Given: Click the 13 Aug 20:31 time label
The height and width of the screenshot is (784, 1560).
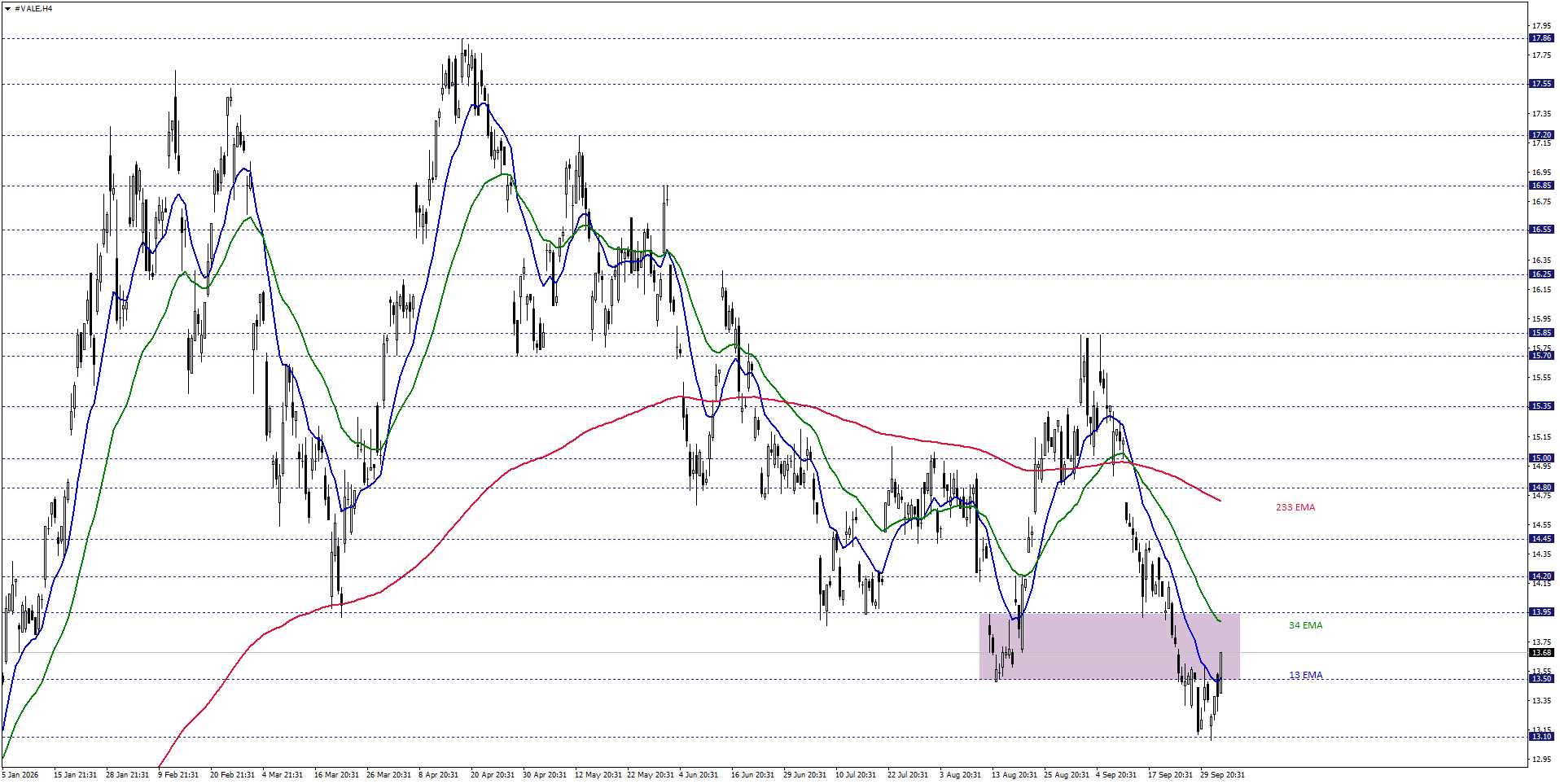Looking at the screenshot, I should (1014, 775).
